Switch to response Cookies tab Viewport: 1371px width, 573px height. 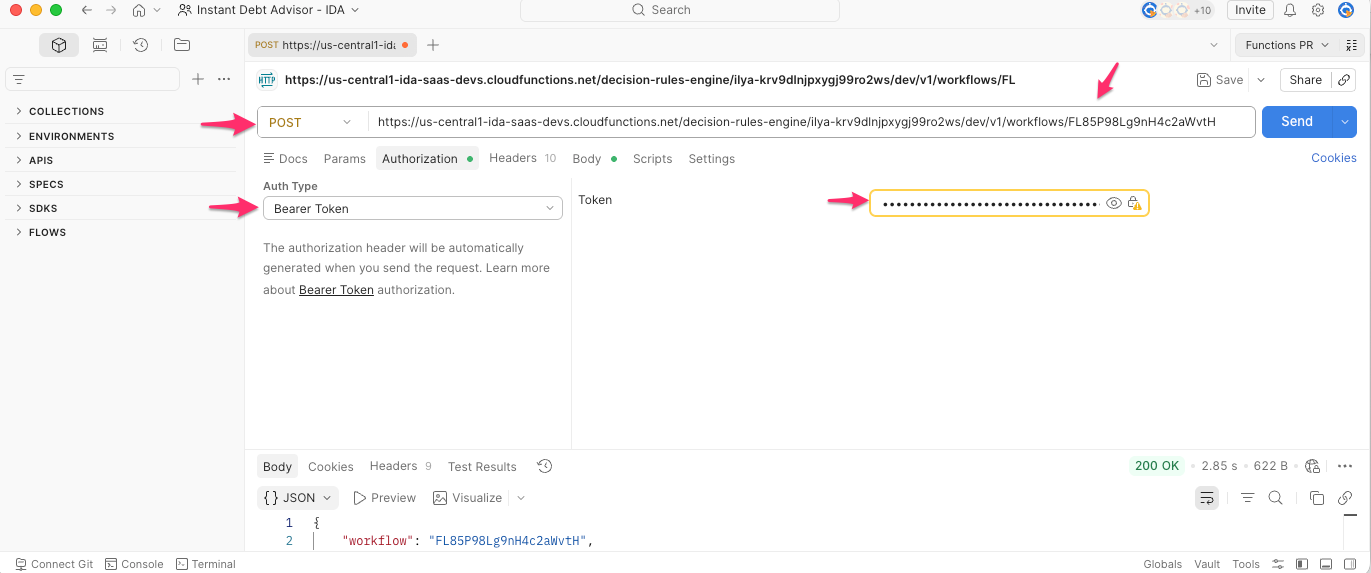pyautogui.click(x=331, y=467)
